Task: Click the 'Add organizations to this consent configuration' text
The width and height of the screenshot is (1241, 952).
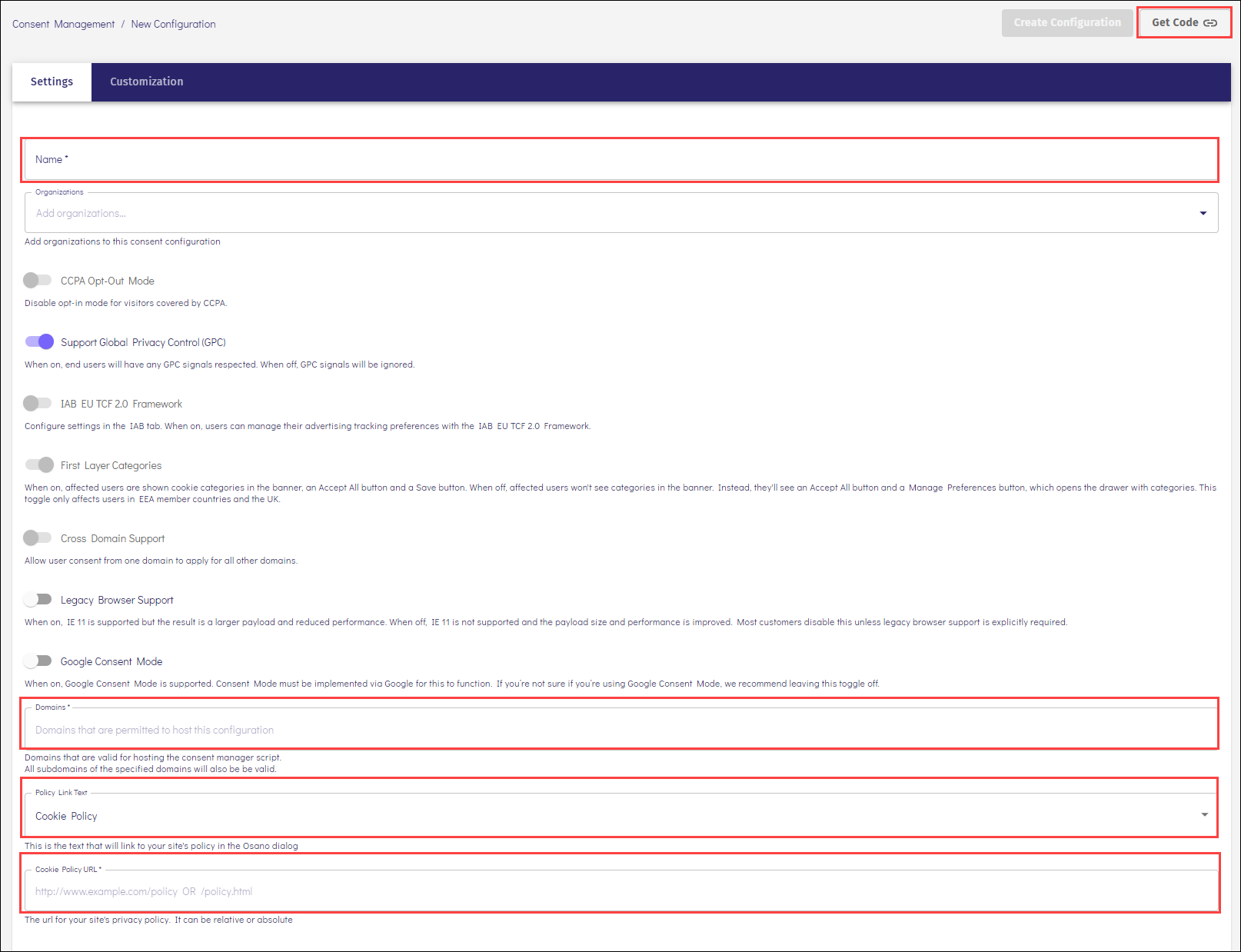Action: [x=122, y=241]
